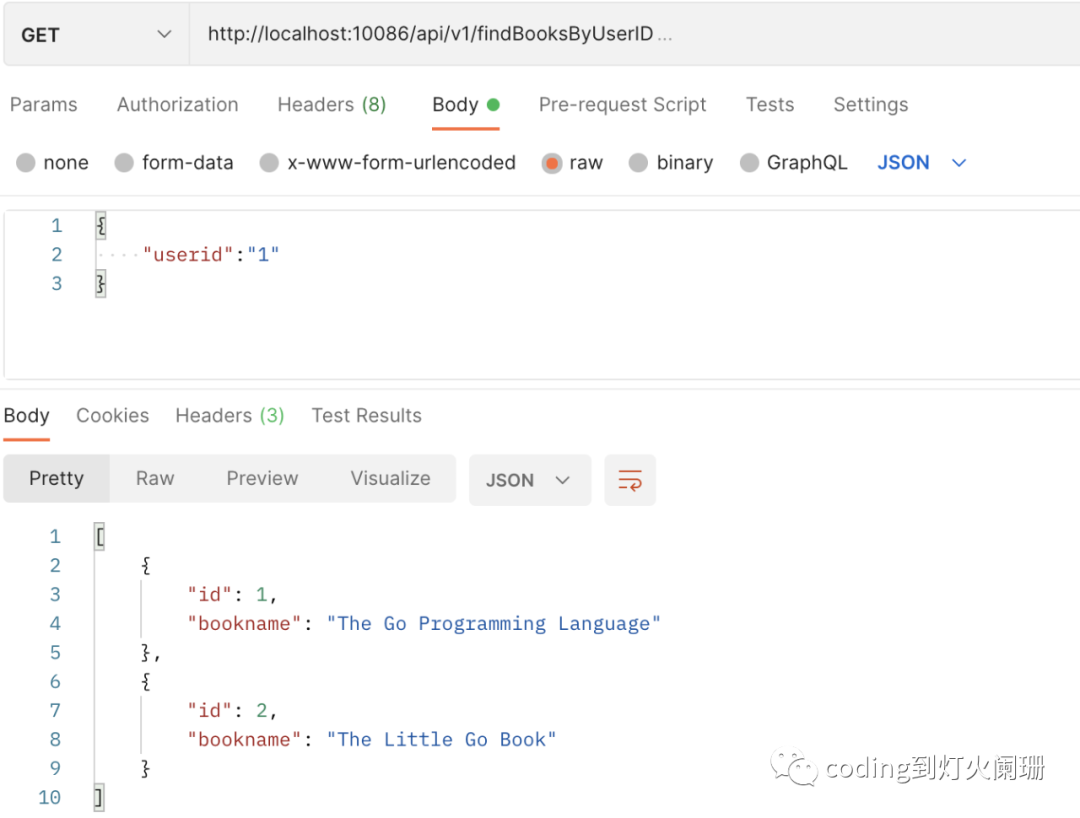
Task: Click the wrap lines icon in response toolbar
Action: 630,480
